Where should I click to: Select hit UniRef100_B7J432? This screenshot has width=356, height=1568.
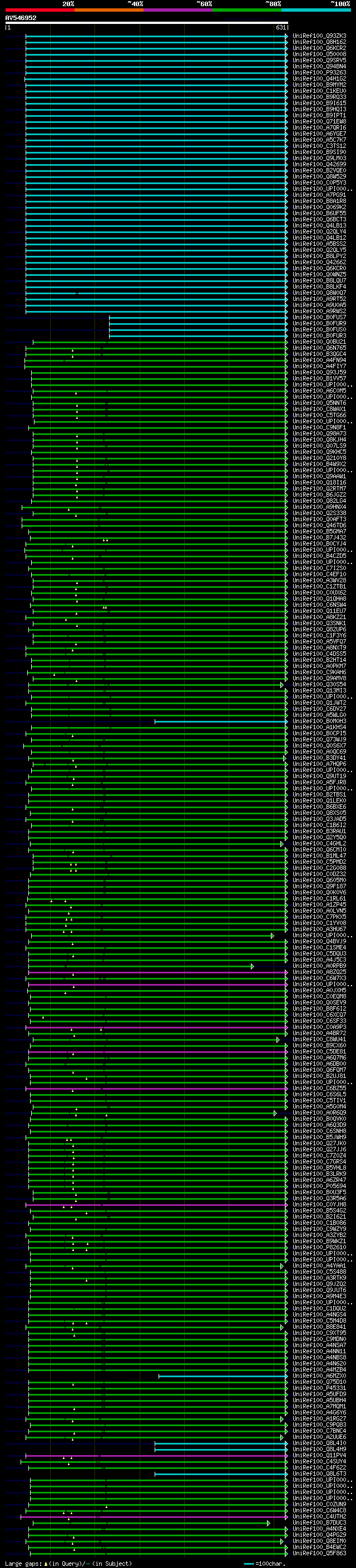coord(319,537)
